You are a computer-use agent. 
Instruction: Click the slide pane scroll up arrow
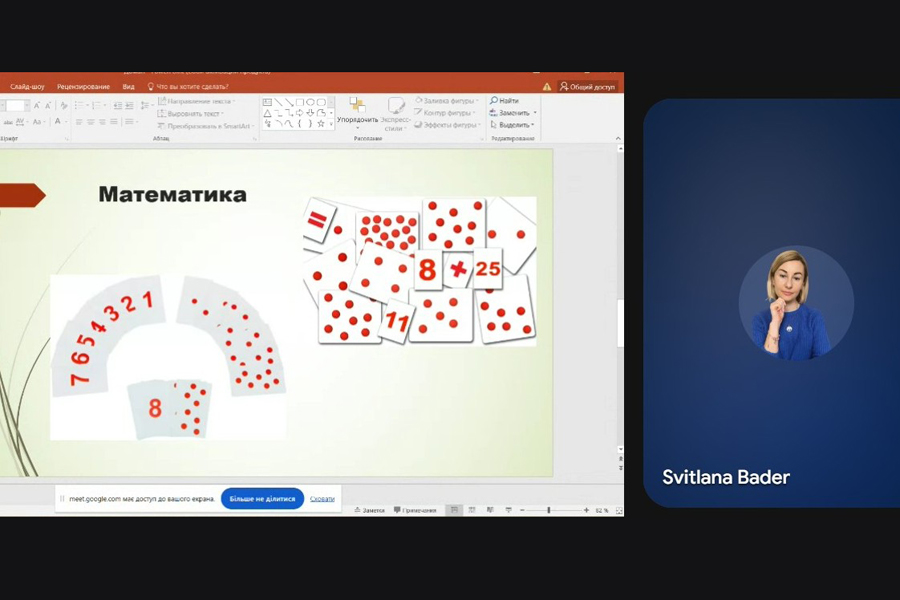tap(620, 149)
